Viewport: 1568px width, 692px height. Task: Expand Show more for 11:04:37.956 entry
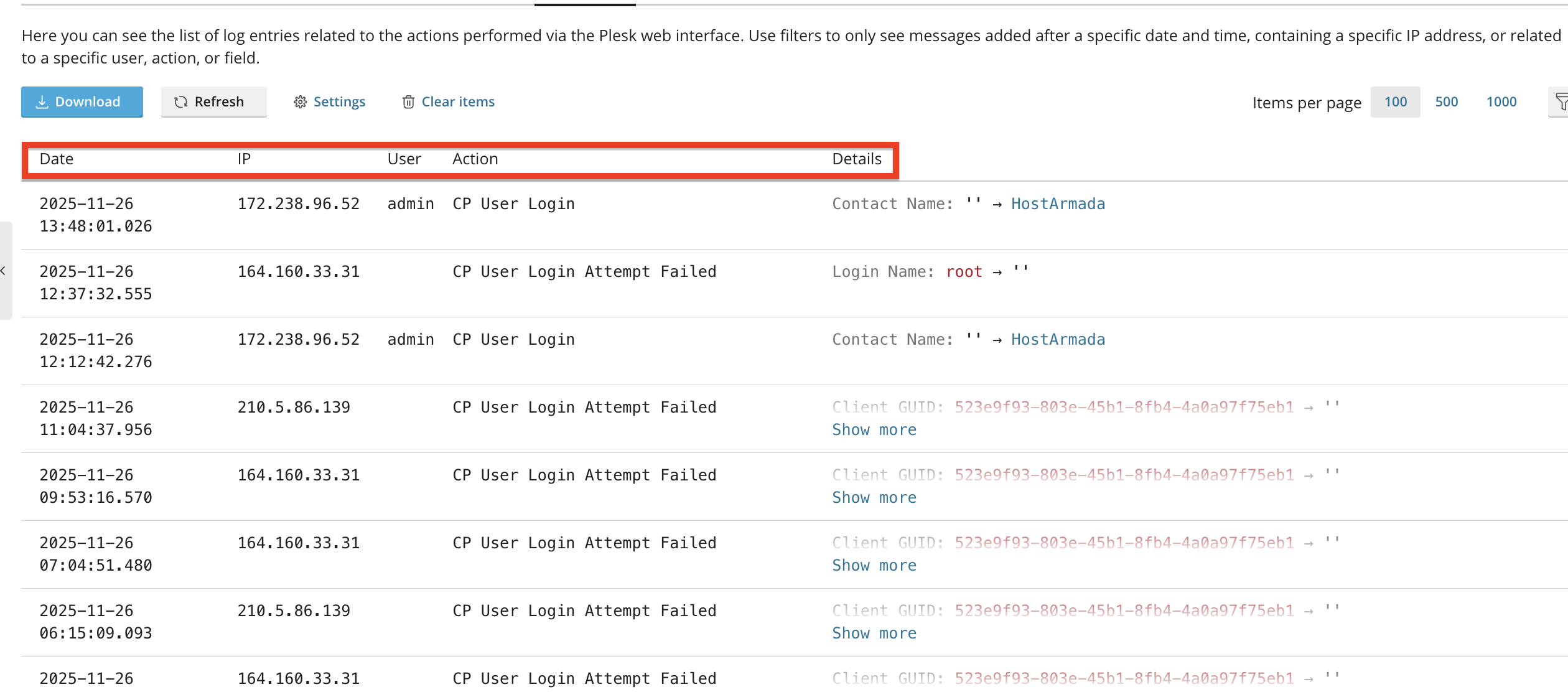pos(874,430)
